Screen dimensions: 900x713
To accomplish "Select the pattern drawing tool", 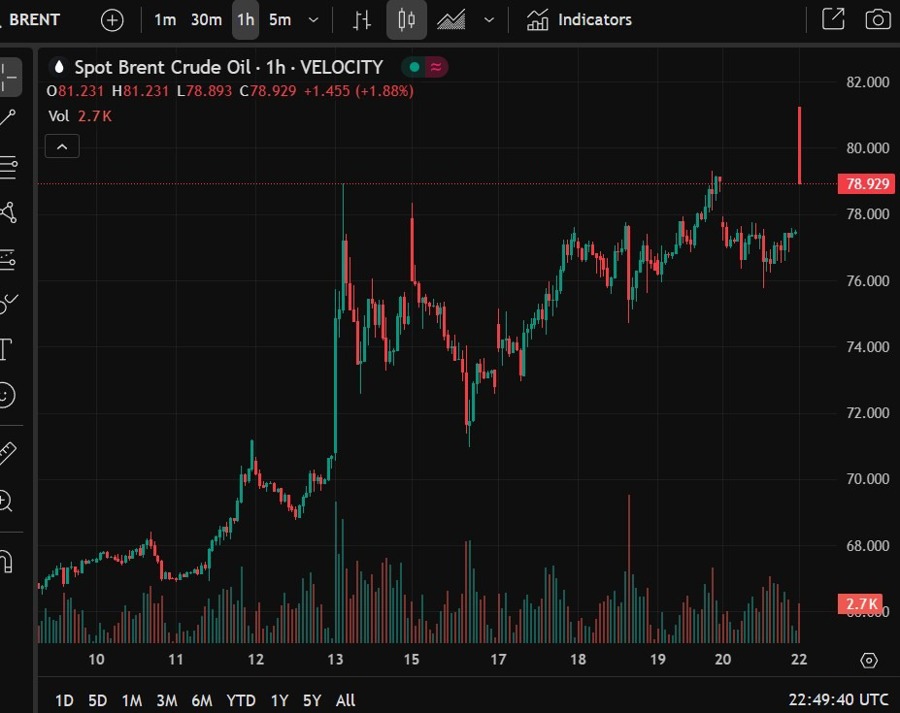I will pyautogui.click(x=8, y=212).
